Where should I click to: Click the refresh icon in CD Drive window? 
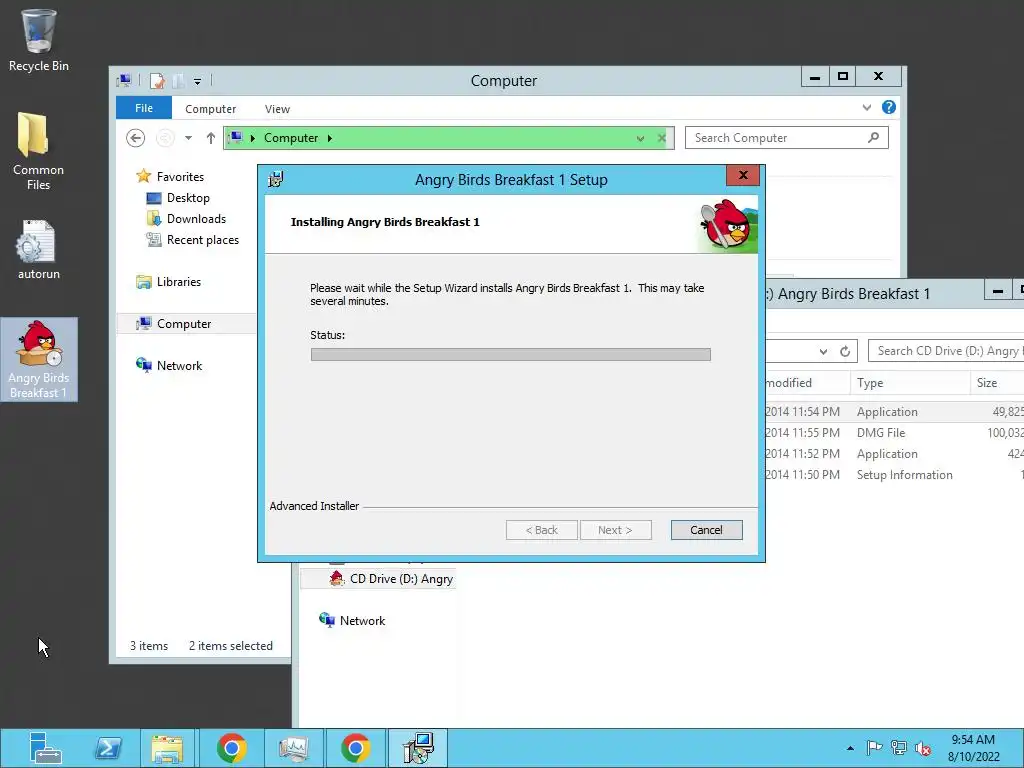(x=844, y=351)
